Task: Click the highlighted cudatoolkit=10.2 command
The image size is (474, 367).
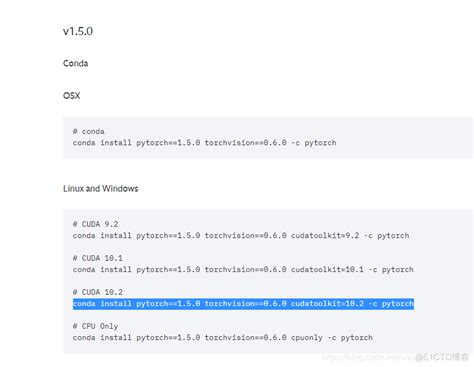Action: click(x=243, y=304)
